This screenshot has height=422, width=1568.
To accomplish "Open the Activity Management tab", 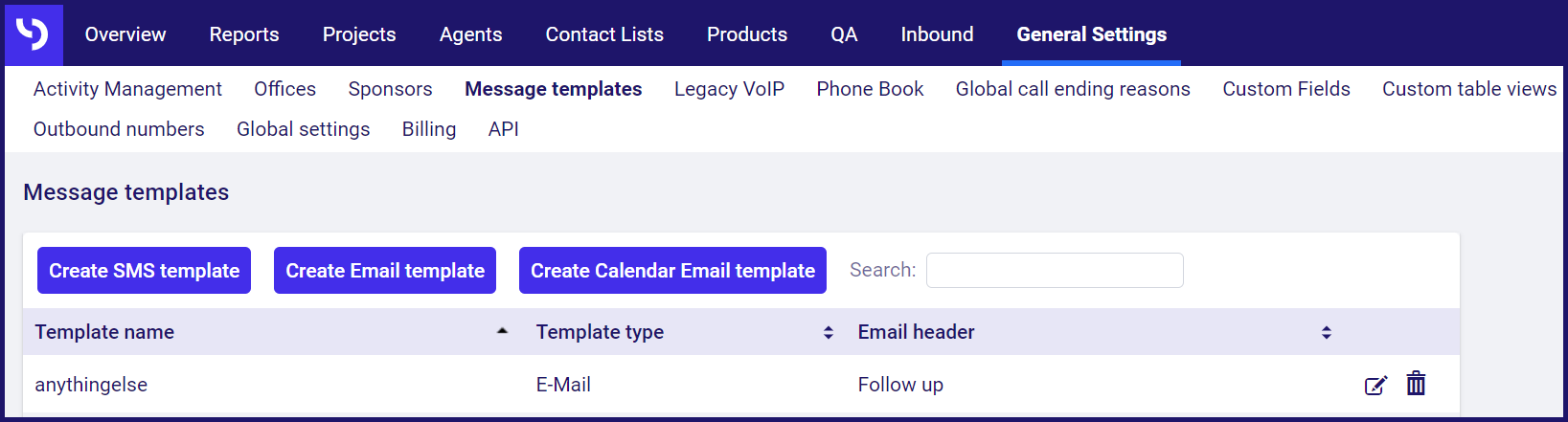I will 127,89.
